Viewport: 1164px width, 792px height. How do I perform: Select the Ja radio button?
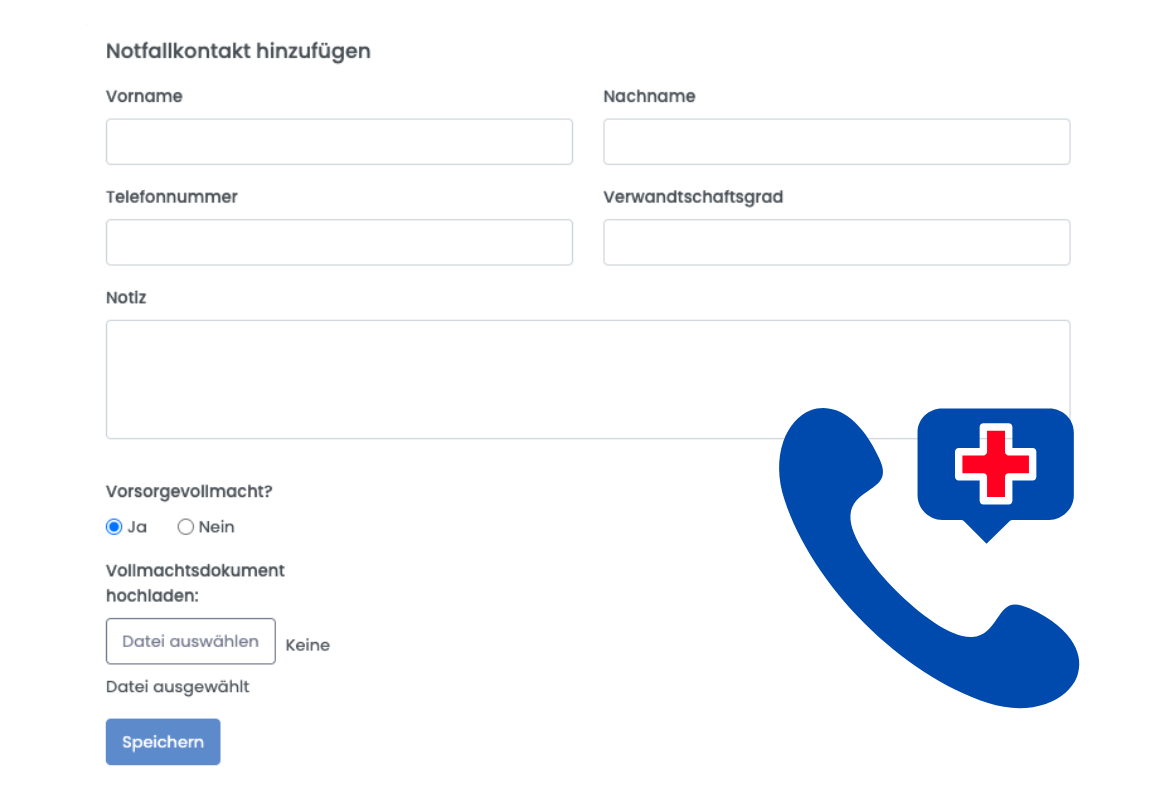[114, 527]
